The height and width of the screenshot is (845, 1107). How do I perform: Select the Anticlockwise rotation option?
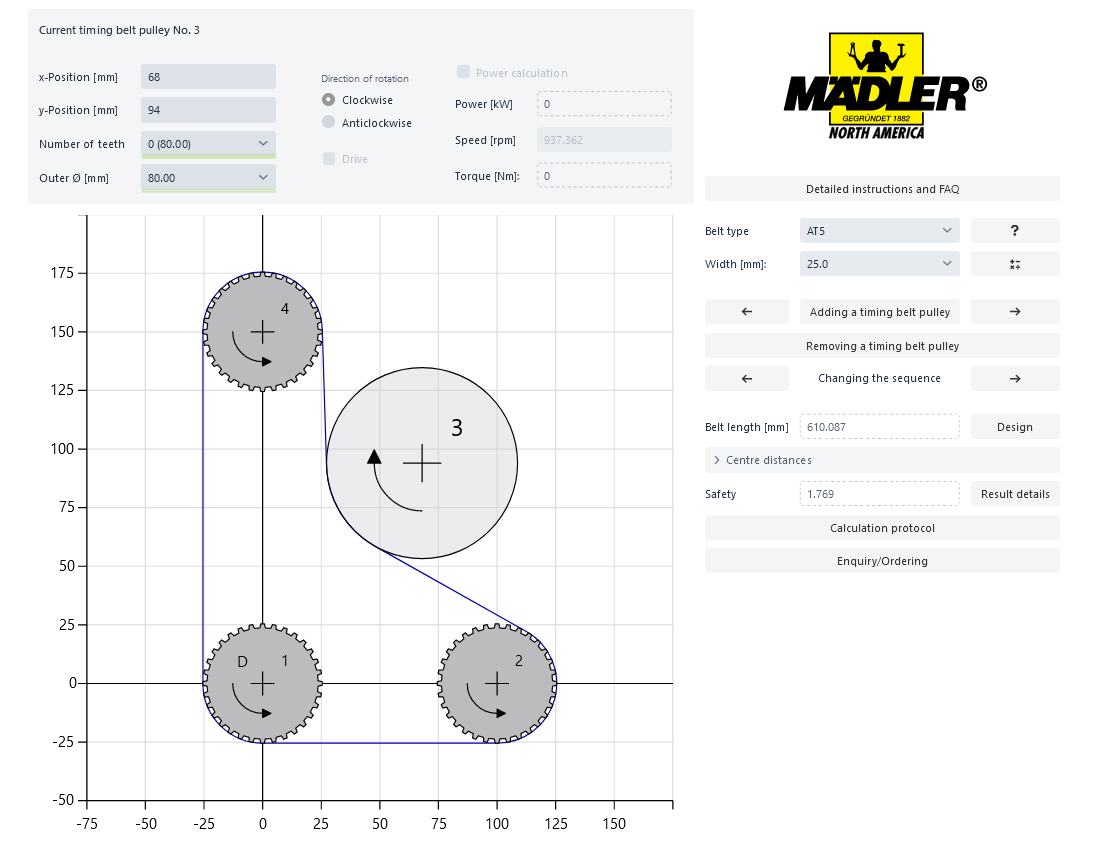pyautogui.click(x=329, y=123)
